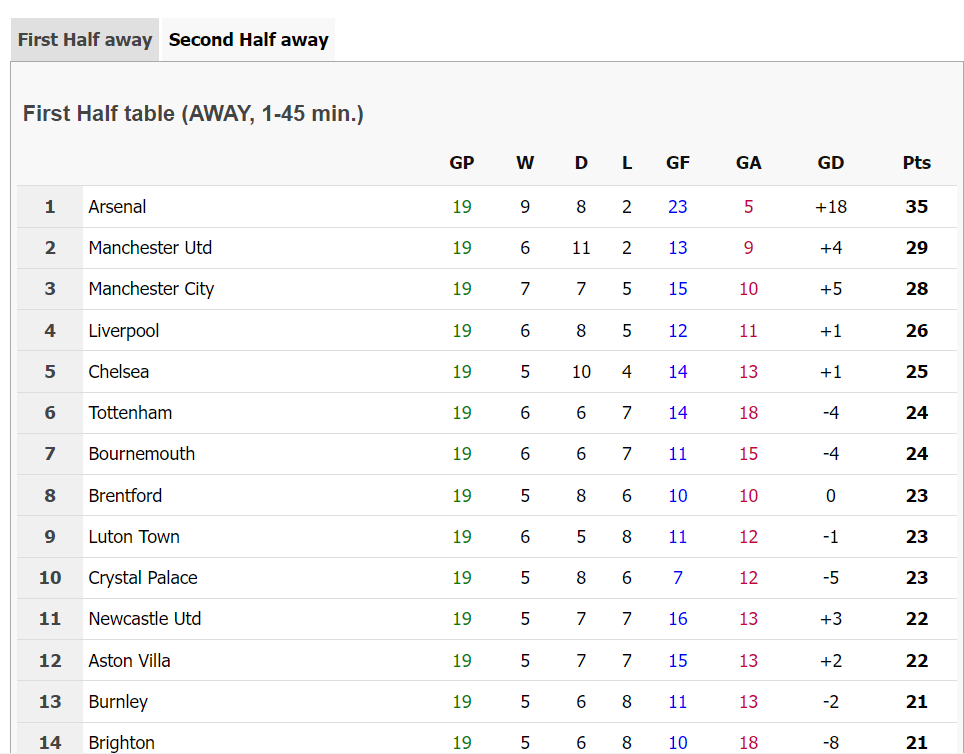Open Manchester City team page
The height and width of the screenshot is (754, 964).
(x=151, y=289)
